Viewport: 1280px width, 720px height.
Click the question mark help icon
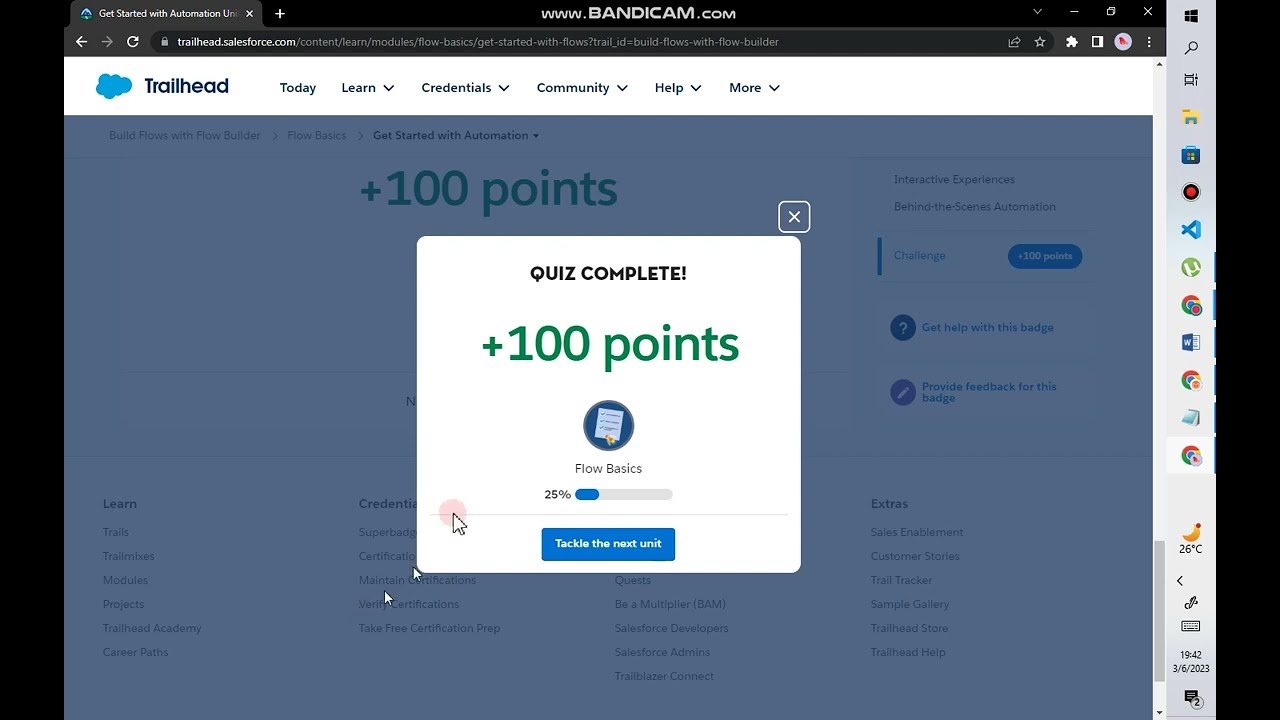coord(903,328)
